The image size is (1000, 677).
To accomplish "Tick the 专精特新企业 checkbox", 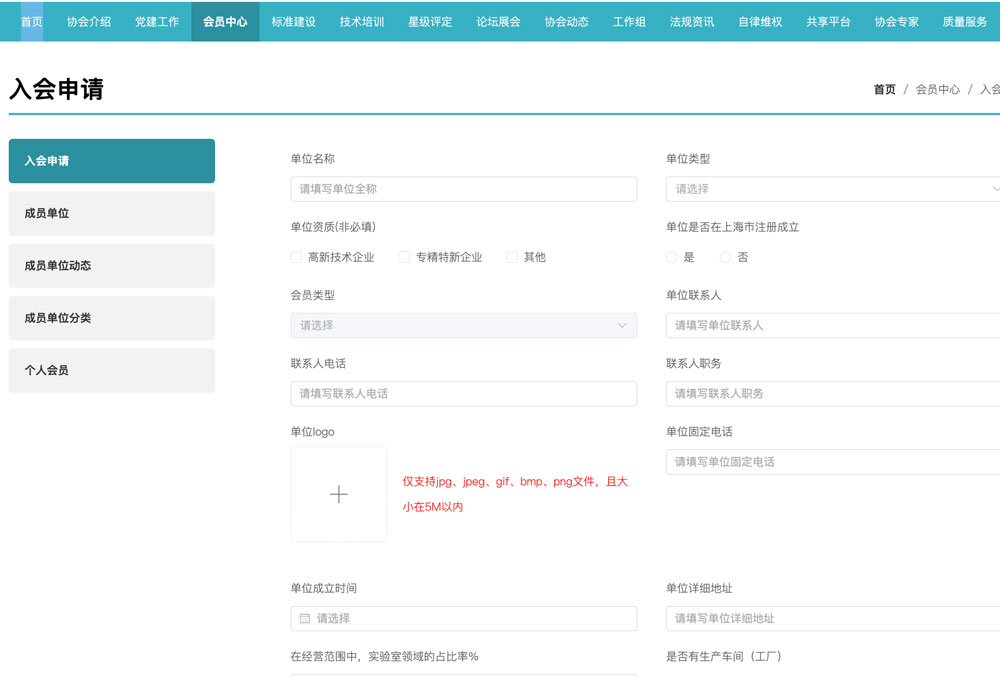I will tap(404, 257).
